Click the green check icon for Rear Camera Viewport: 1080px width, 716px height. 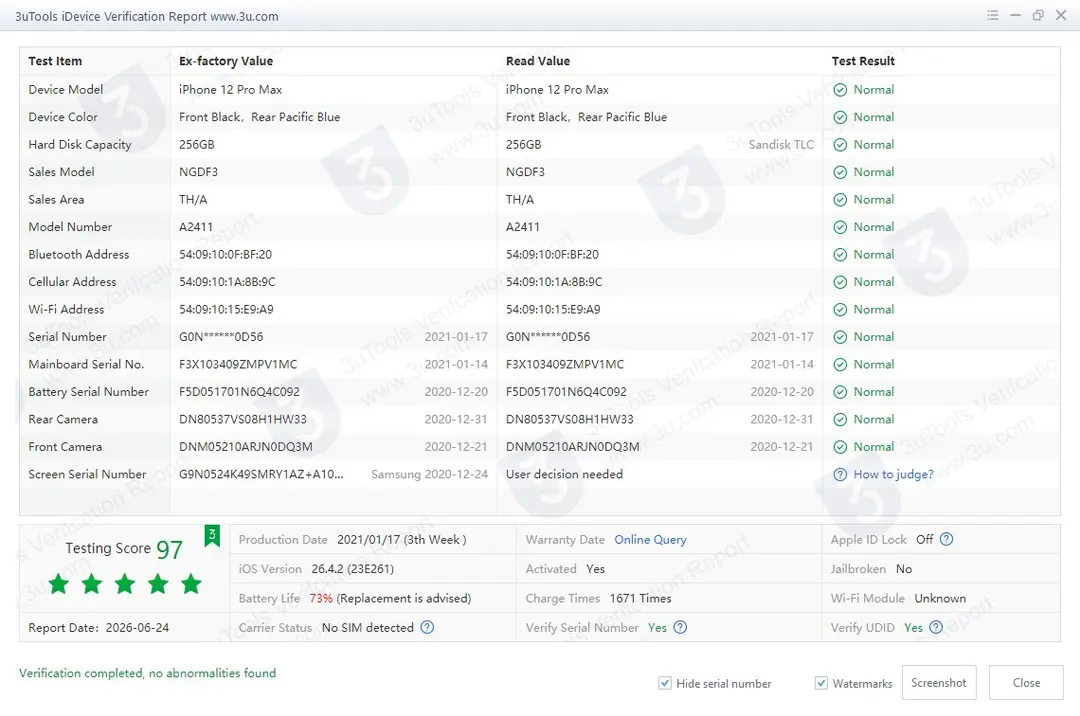[x=840, y=420]
